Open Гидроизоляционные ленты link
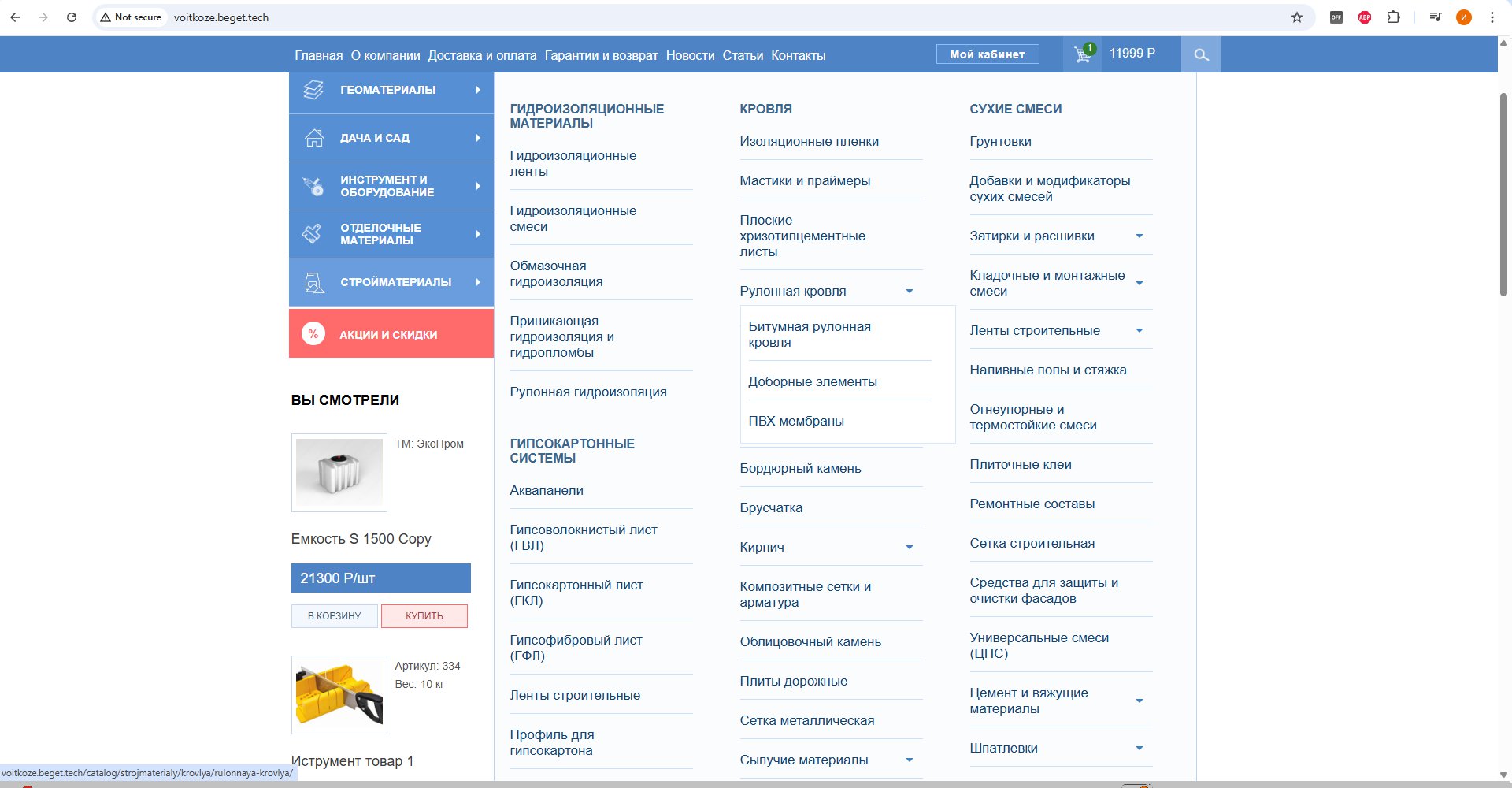The height and width of the screenshot is (788, 1512). point(573,163)
